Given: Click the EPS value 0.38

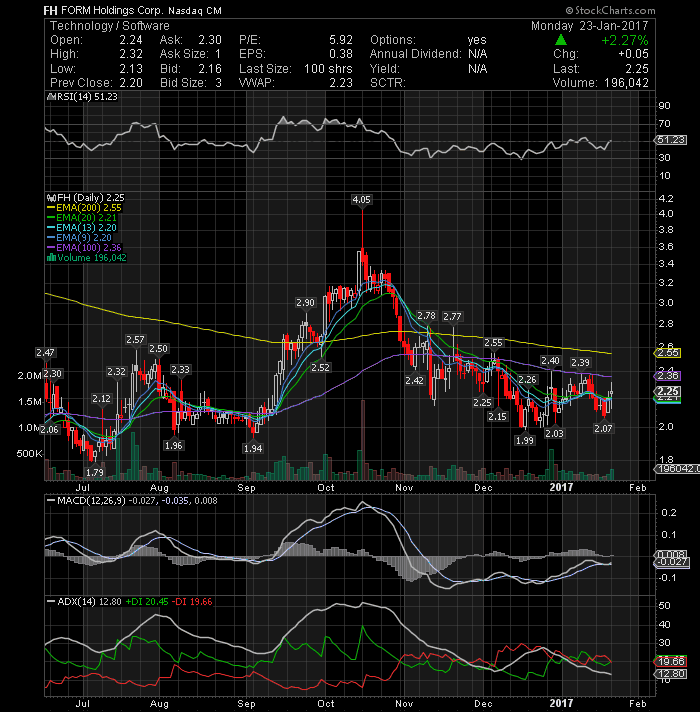Looking at the screenshot, I should pos(341,54).
